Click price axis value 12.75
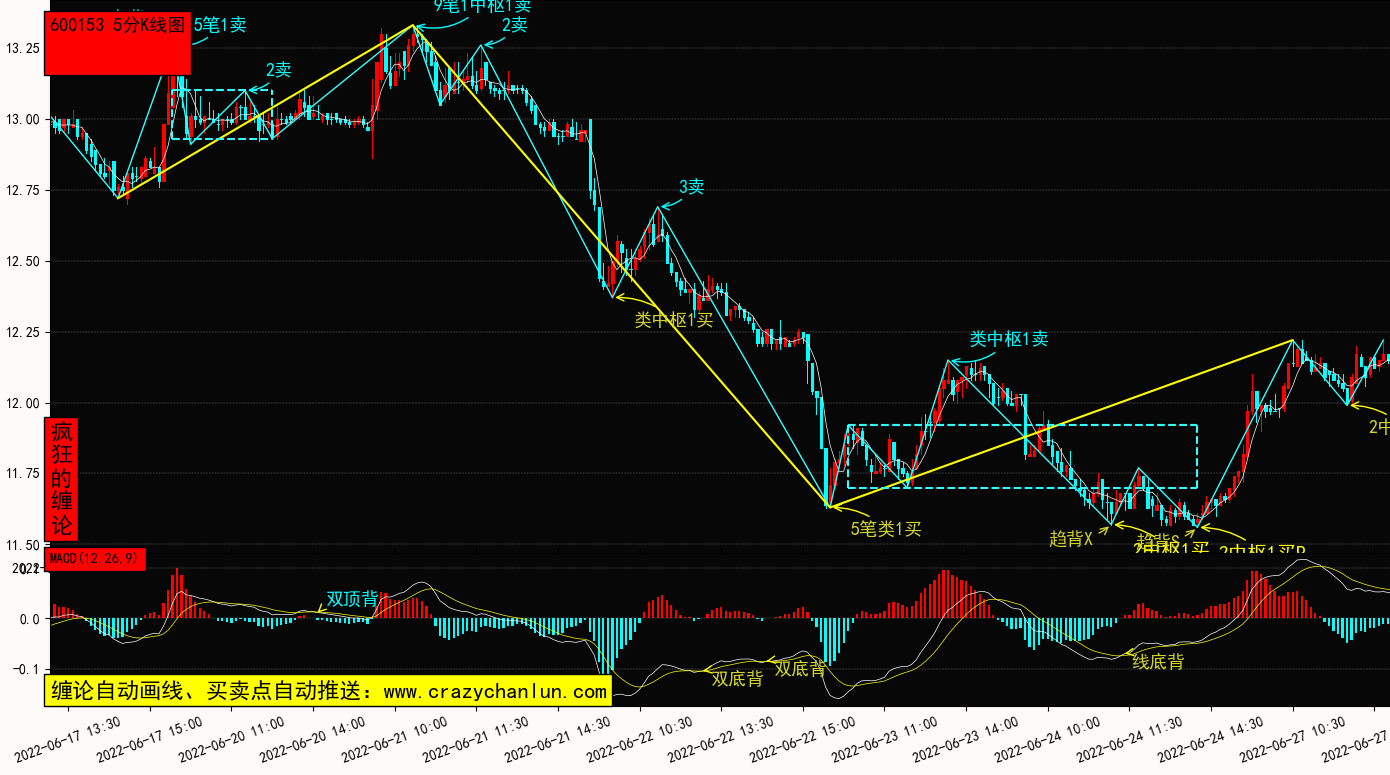 22,190
